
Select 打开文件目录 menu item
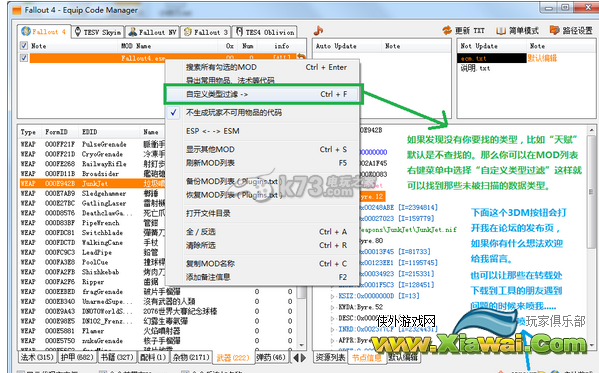262,213
